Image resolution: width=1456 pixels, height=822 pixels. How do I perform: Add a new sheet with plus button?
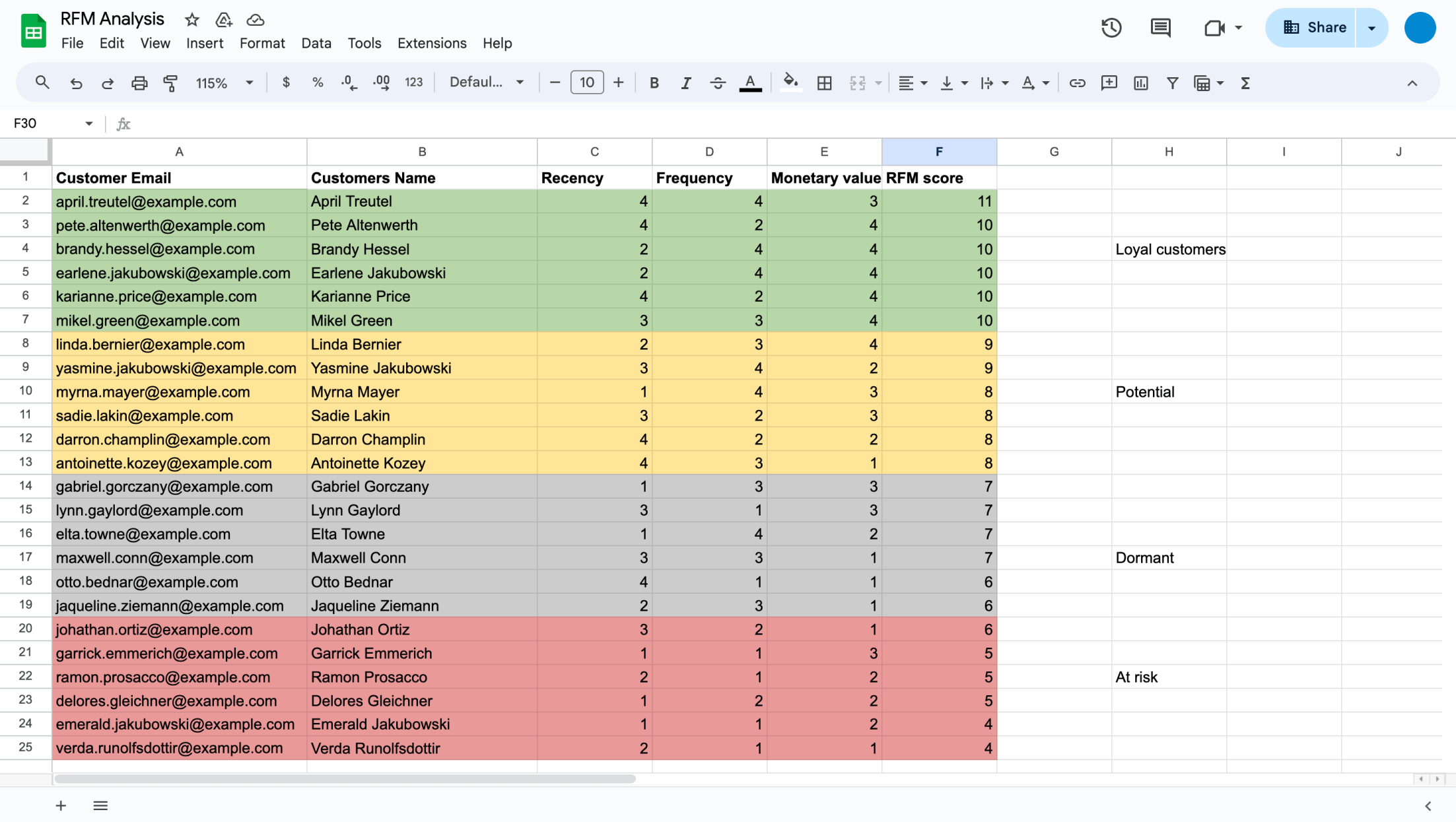click(x=61, y=805)
